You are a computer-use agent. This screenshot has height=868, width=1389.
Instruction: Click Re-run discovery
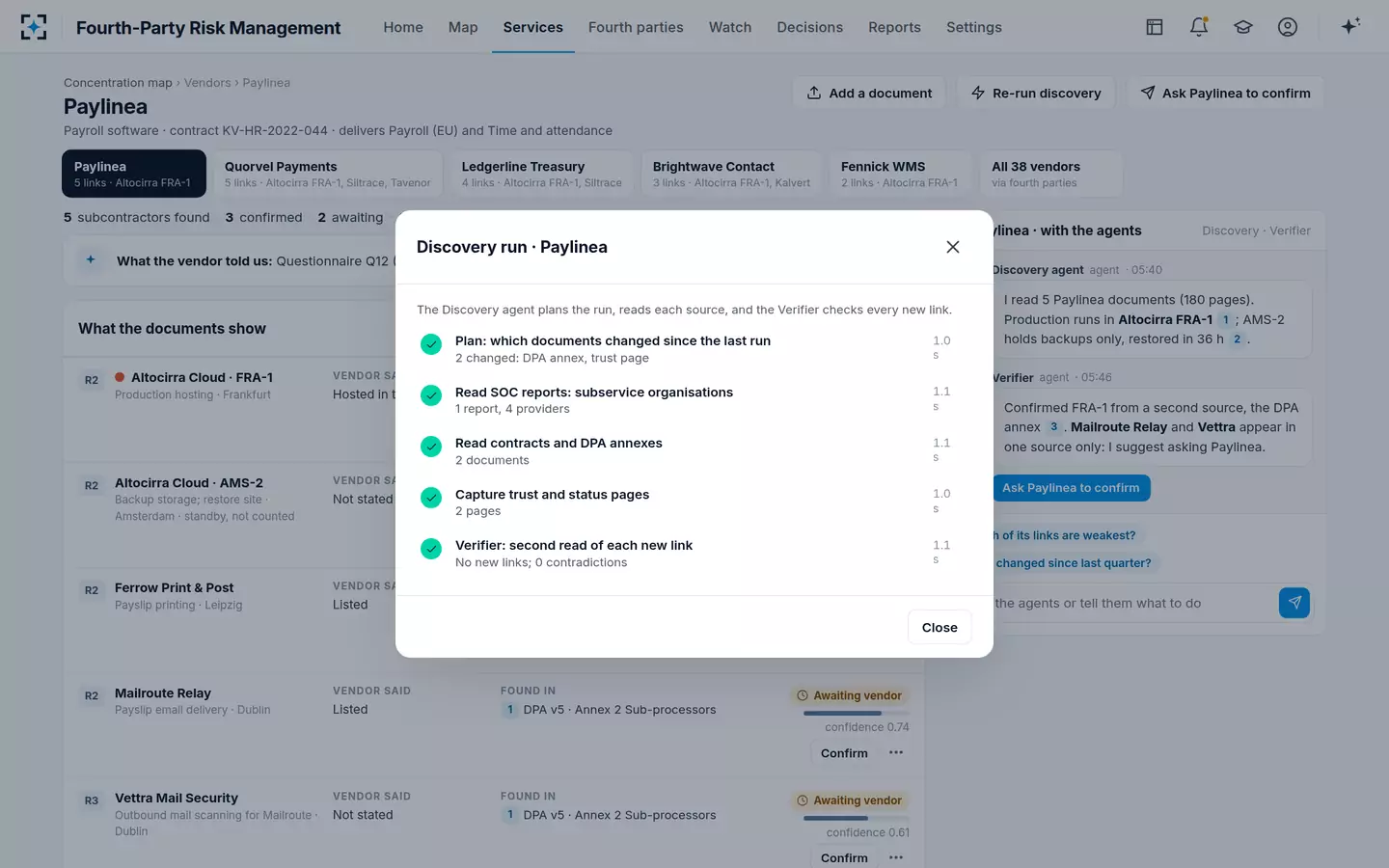tap(1036, 93)
